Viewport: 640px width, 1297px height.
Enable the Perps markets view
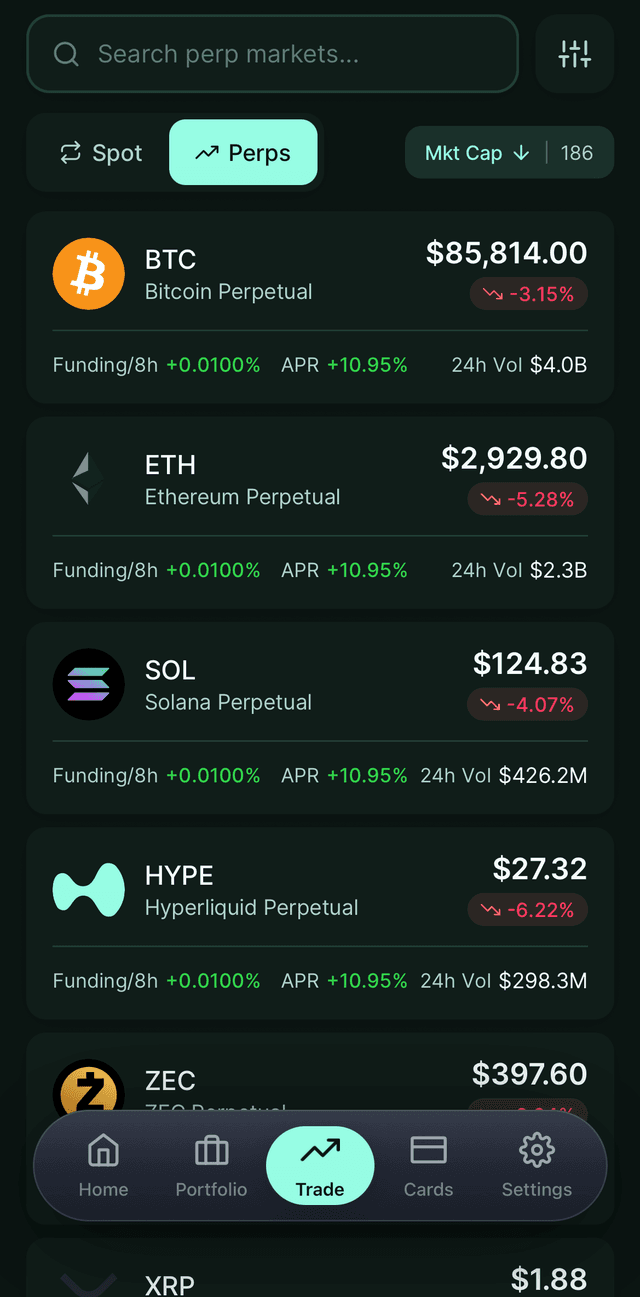243,152
